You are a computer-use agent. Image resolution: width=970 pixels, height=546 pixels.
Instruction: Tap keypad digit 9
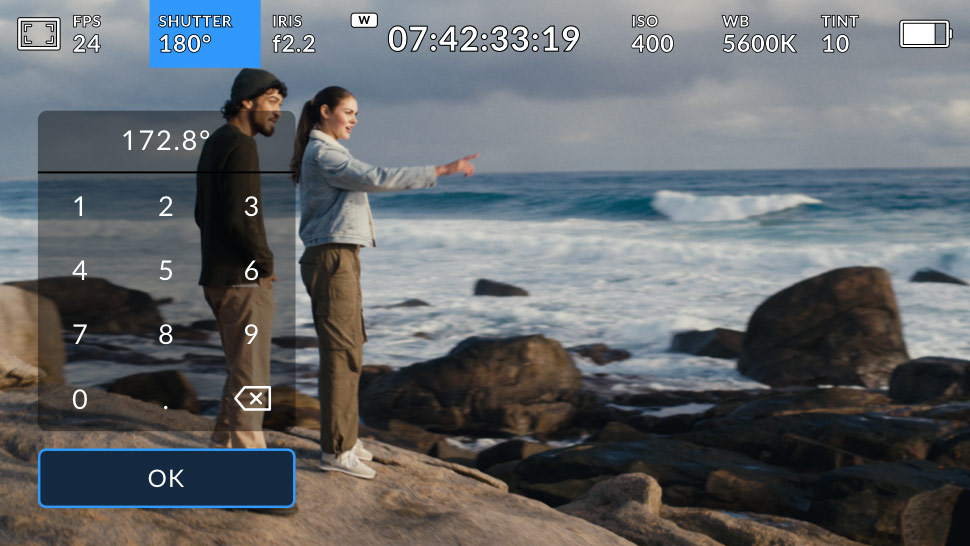(251, 335)
